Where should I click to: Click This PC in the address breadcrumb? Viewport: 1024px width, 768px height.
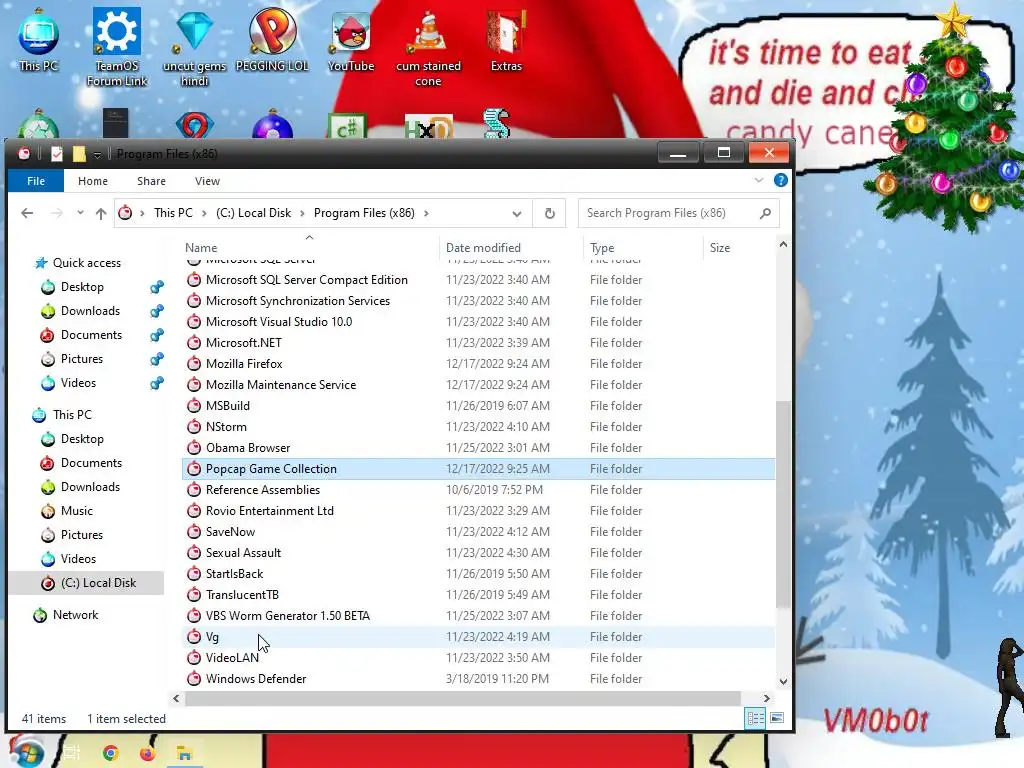(173, 213)
